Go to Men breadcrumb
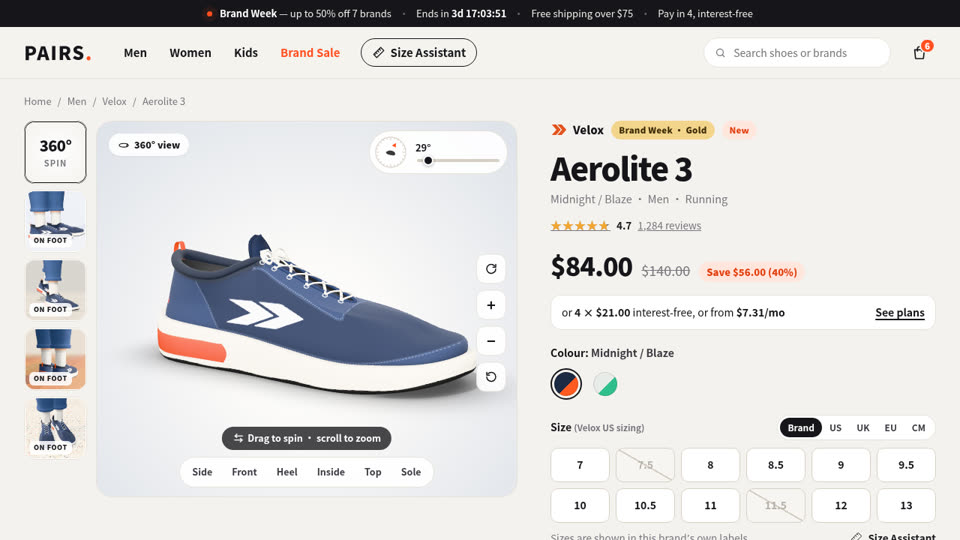The width and height of the screenshot is (960, 540). pos(77,101)
